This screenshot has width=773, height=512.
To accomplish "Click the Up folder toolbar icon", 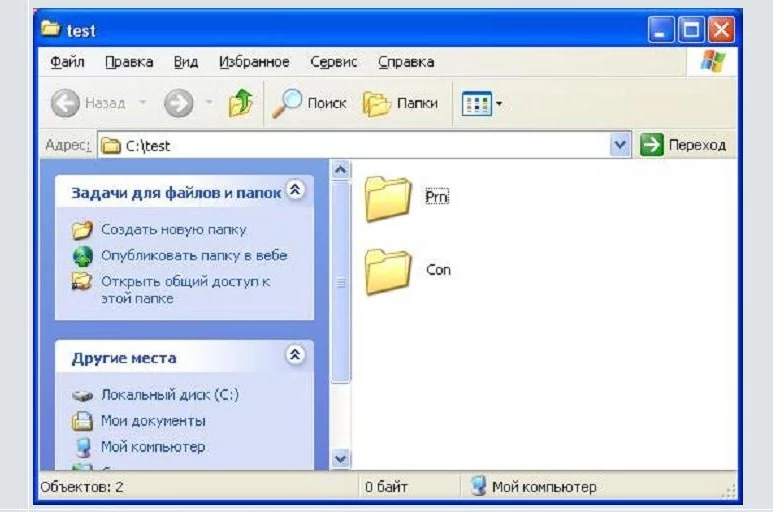I will coord(241,103).
